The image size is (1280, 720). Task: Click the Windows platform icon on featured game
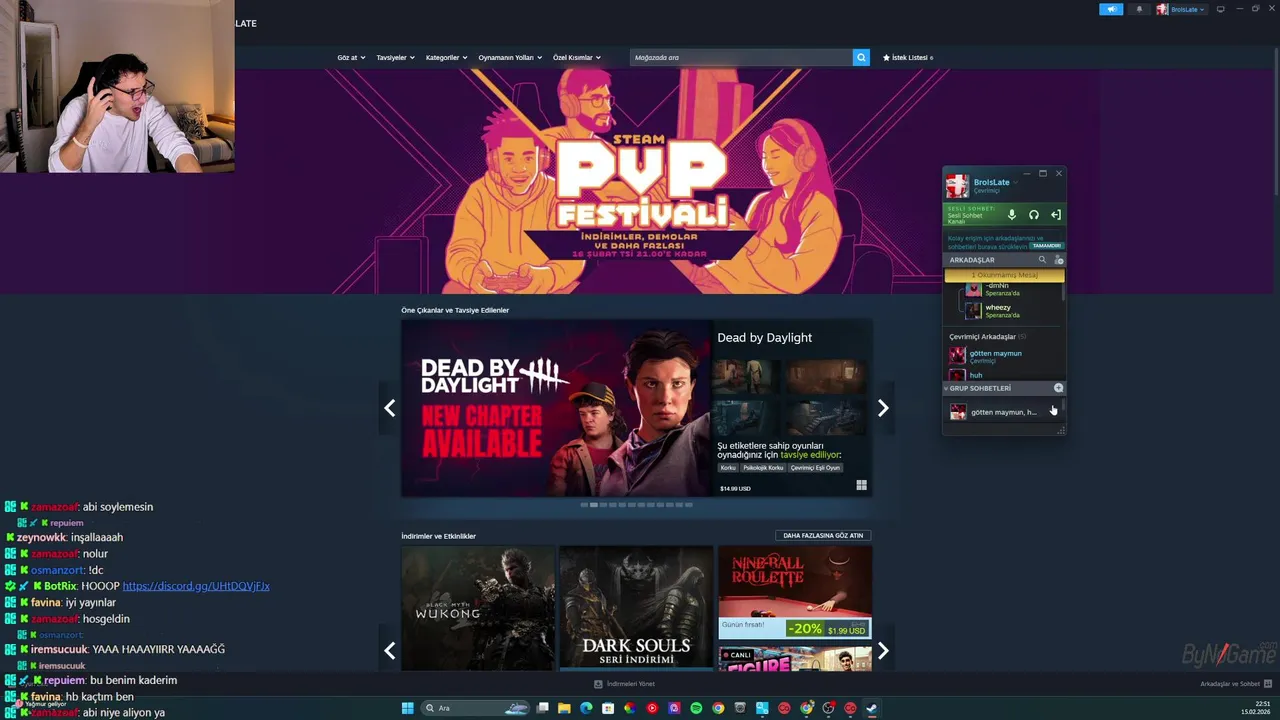click(861, 486)
